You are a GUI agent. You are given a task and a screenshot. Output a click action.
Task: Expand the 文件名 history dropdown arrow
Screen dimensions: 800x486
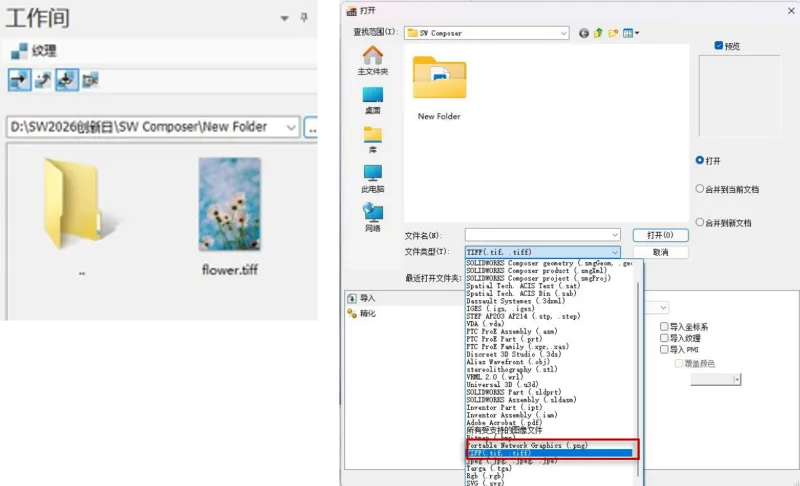tap(615, 235)
